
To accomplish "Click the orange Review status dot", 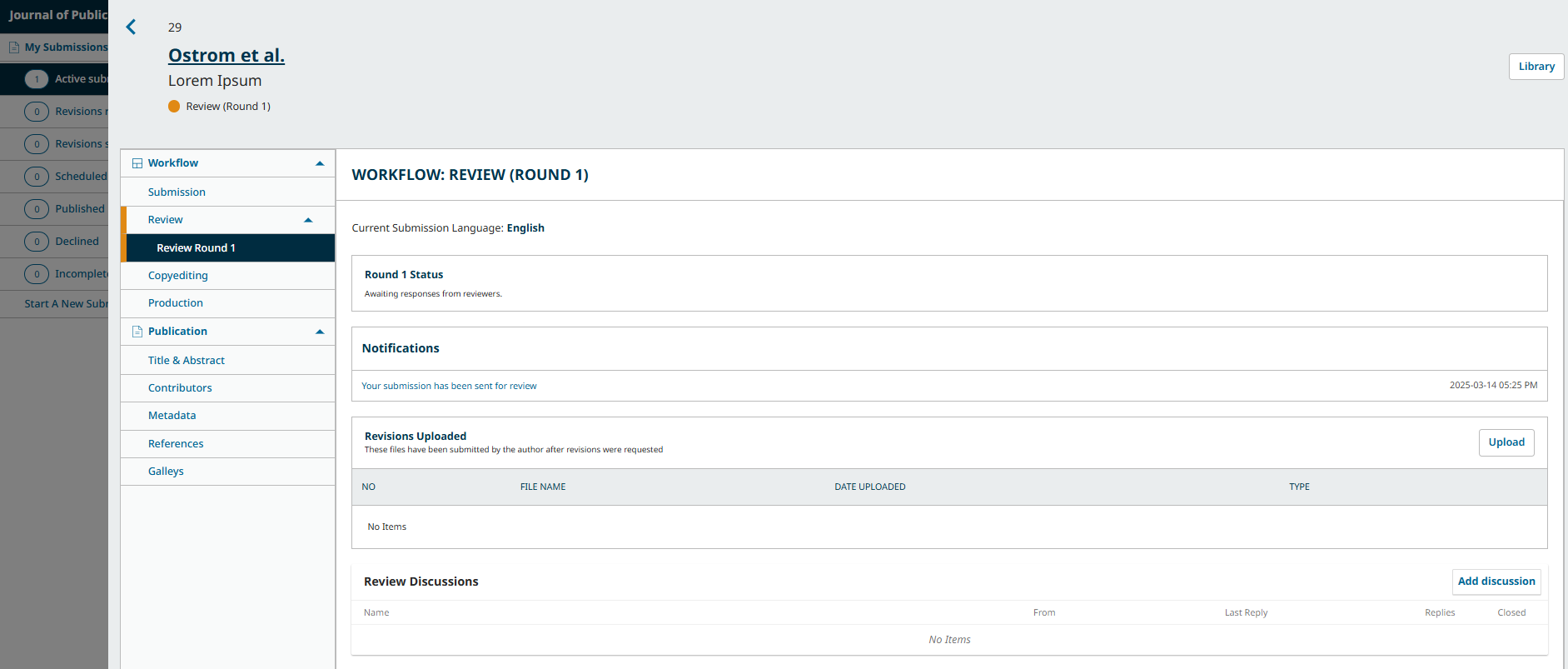I will 174,107.
